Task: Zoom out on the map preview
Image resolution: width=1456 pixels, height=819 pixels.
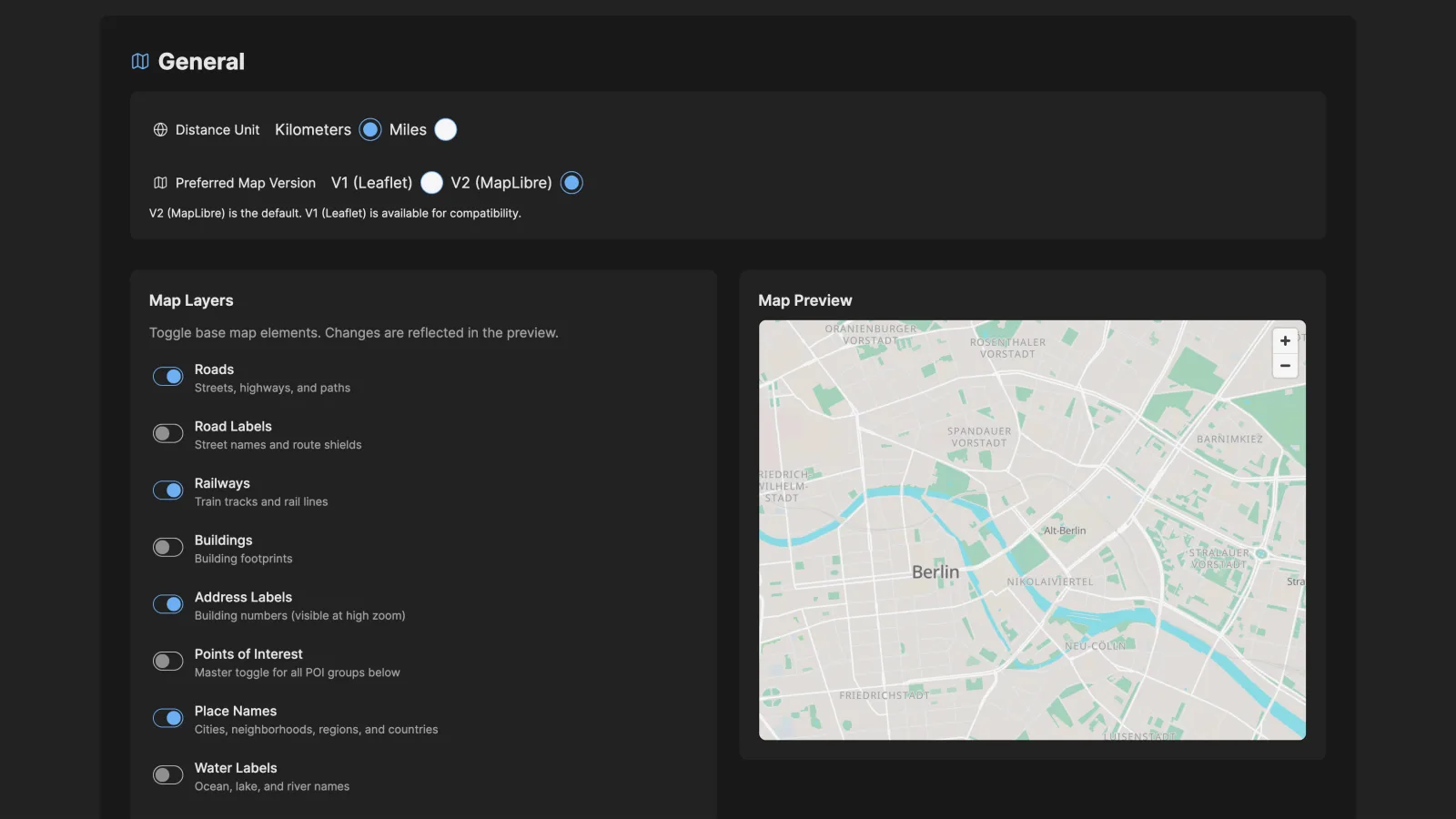Action: click(1285, 365)
